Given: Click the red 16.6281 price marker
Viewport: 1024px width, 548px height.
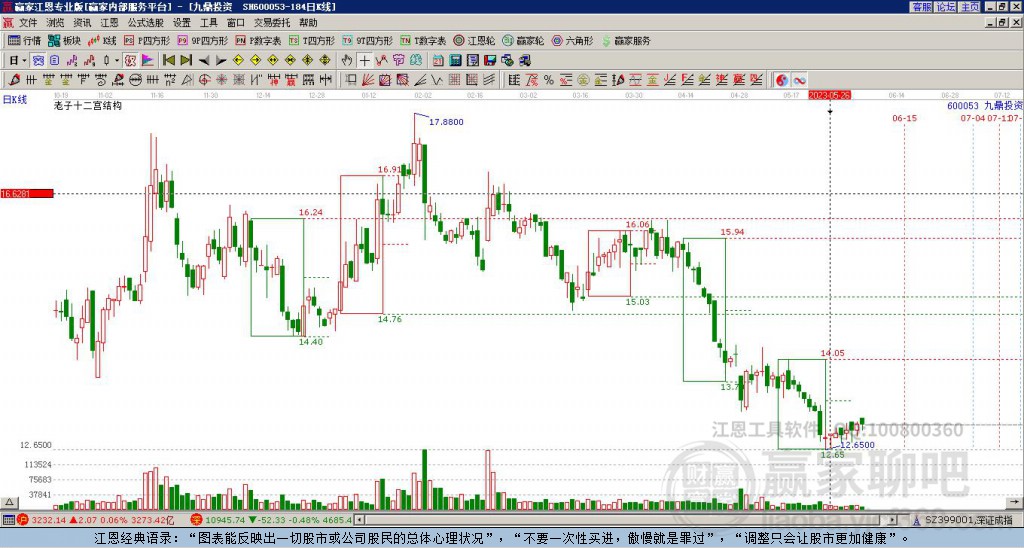Looking at the screenshot, I should pos(26,193).
